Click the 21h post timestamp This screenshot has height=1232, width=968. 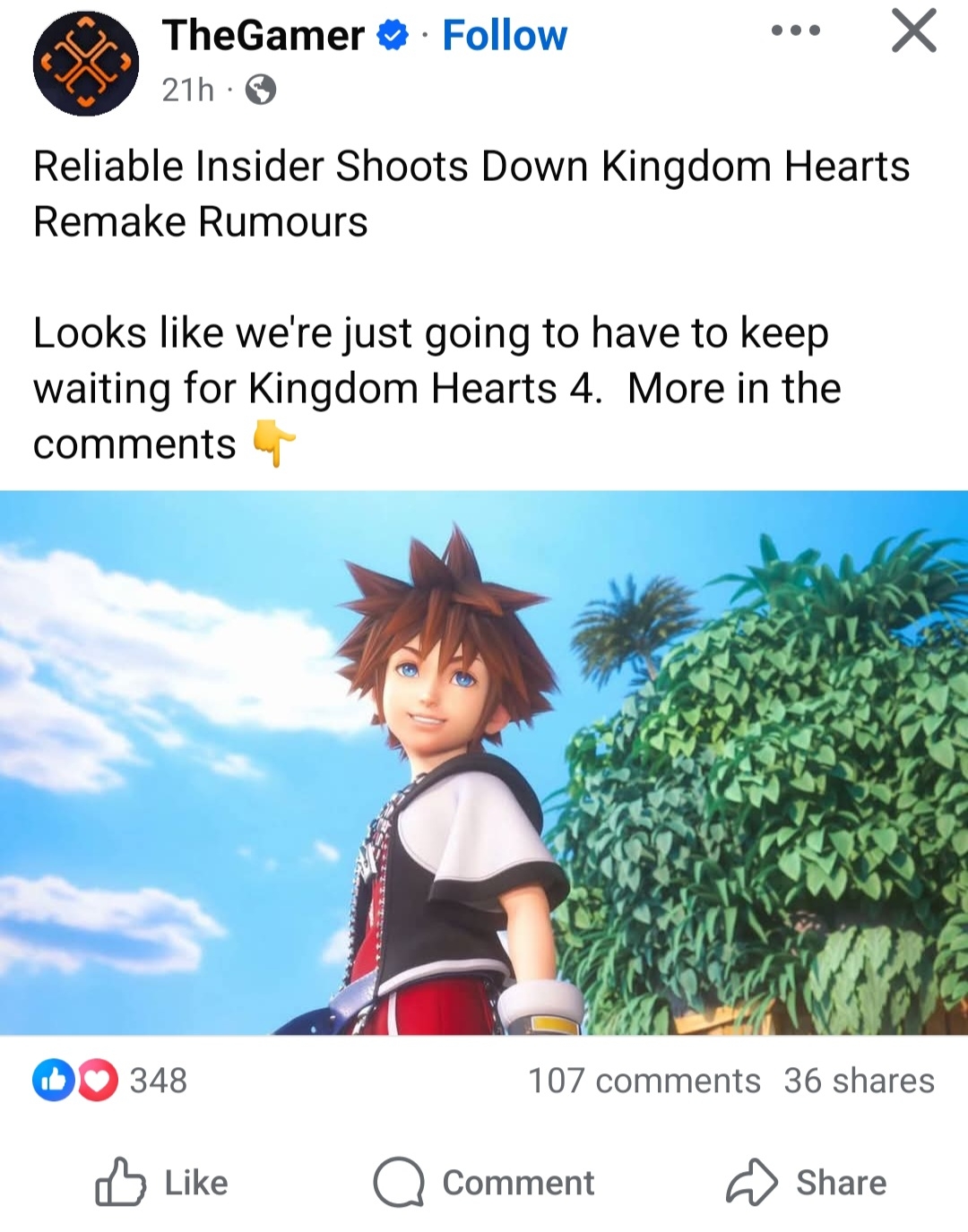188,90
